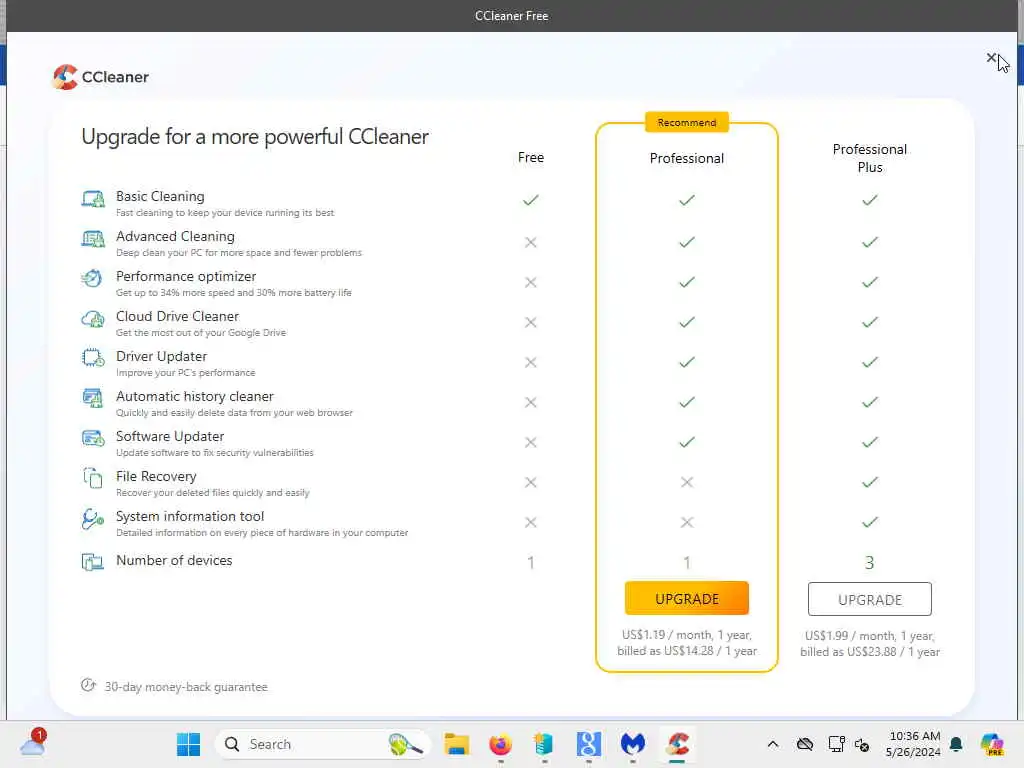The height and width of the screenshot is (768, 1024).
Task: Click the File Recovery icon
Action: tap(93, 479)
